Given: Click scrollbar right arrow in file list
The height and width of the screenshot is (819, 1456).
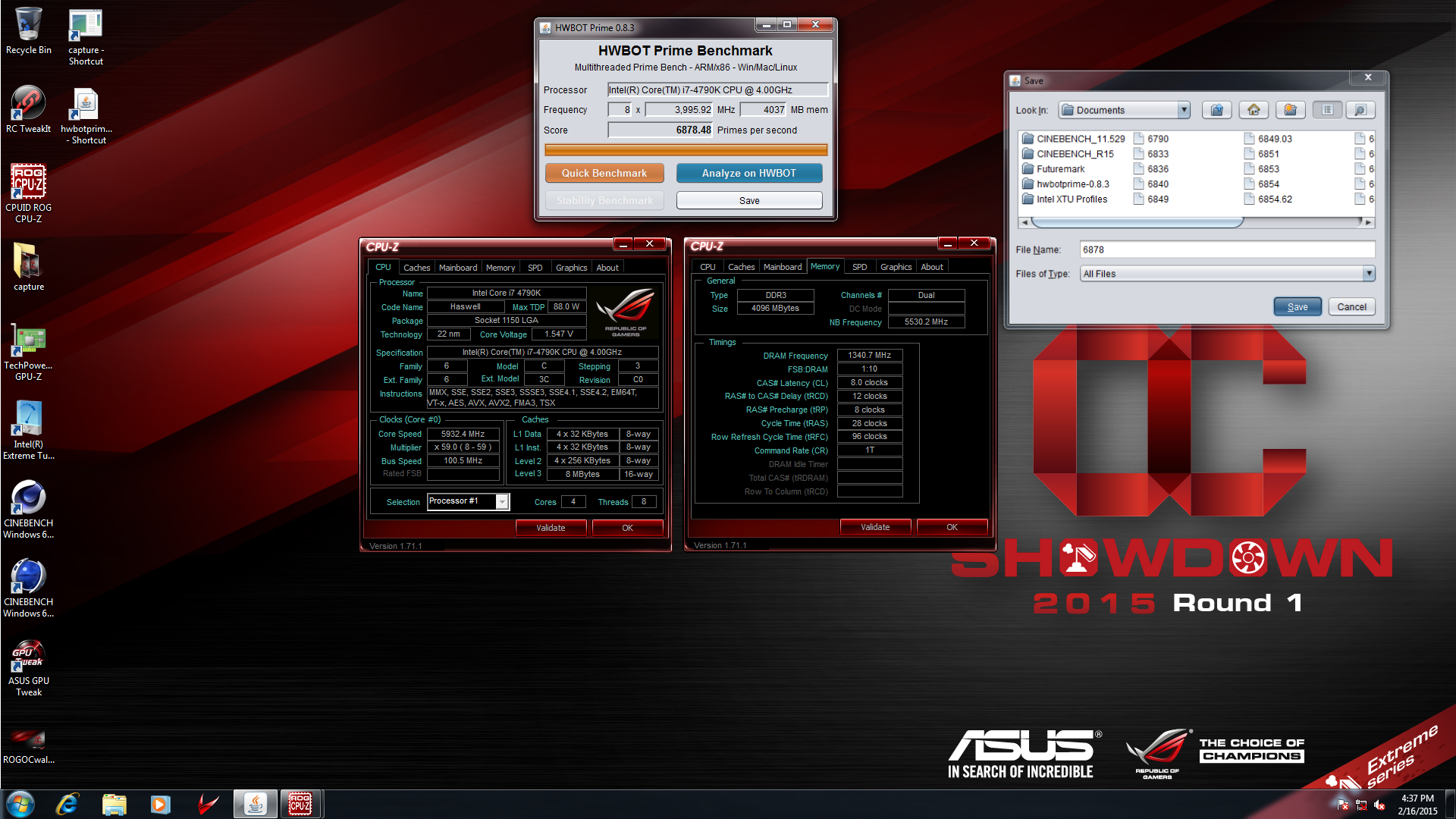Looking at the screenshot, I should pos(1368,222).
